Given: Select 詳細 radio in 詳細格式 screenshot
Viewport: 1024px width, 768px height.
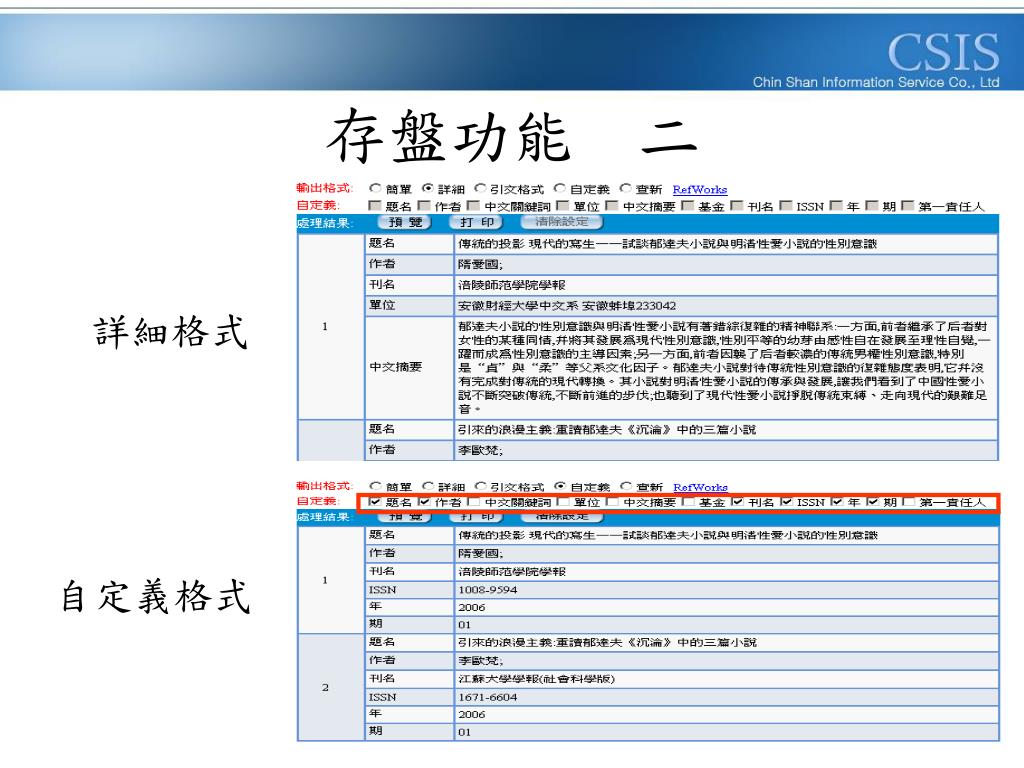Looking at the screenshot, I should (x=428, y=189).
